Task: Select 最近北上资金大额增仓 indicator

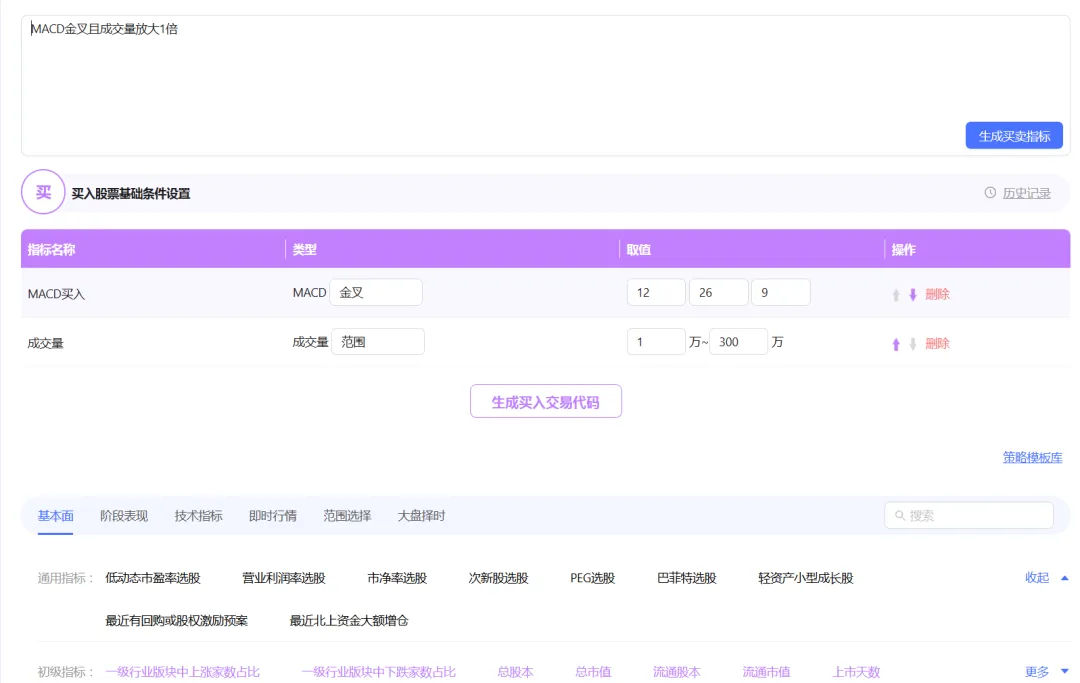Action: (349, 621)
